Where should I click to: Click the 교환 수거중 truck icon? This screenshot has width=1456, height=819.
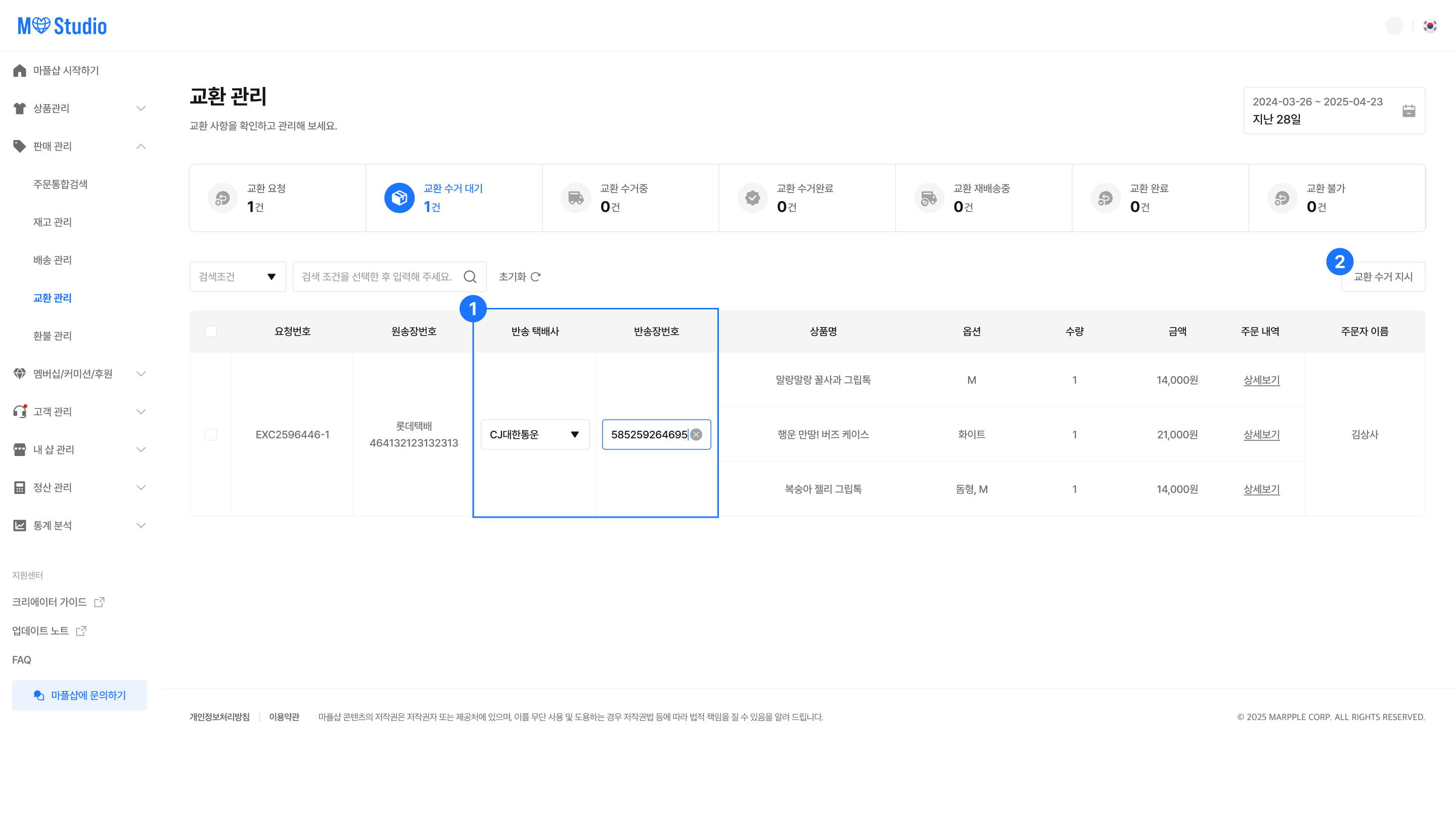pos(575,198)
